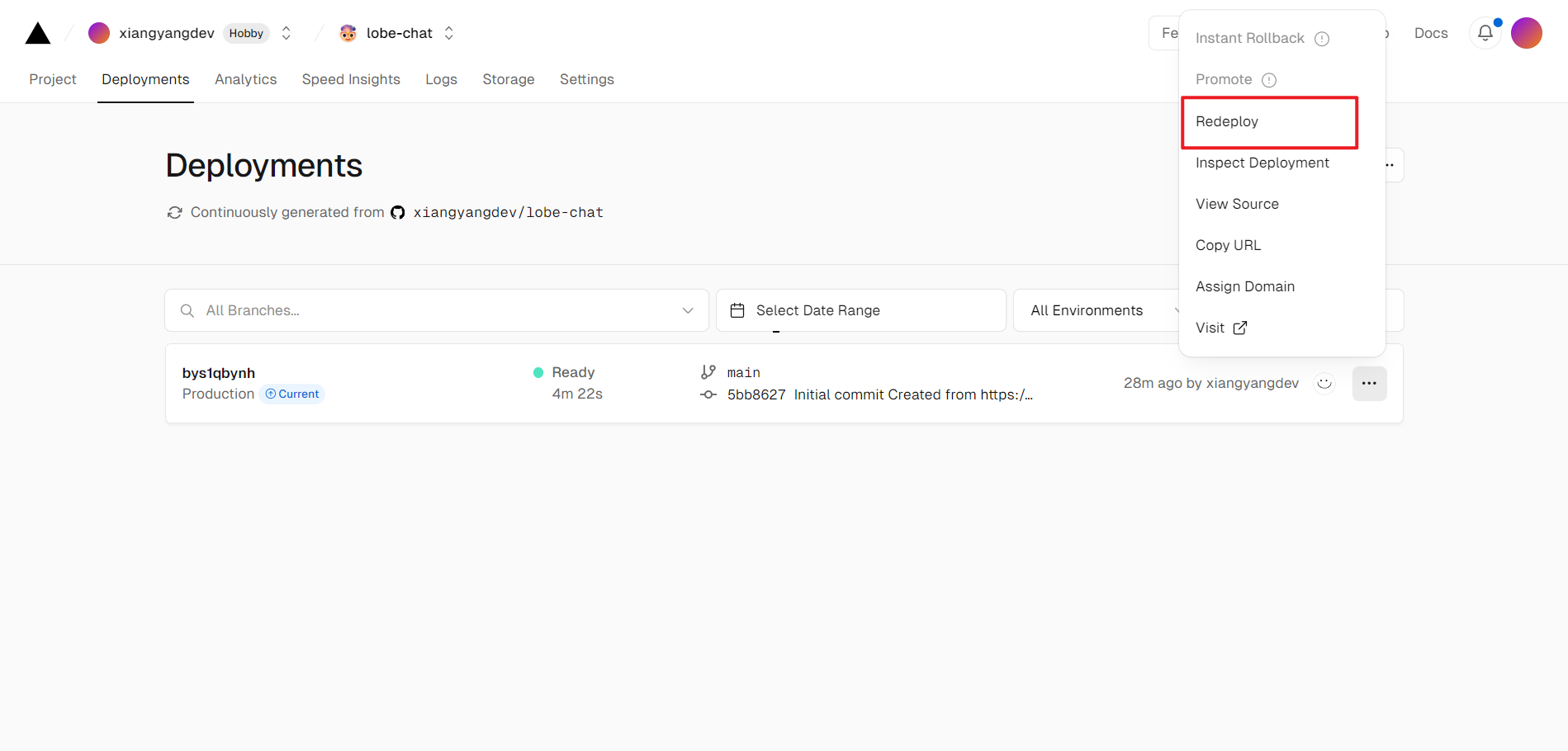Open the All Environments dropdown

click(1098, 310)
